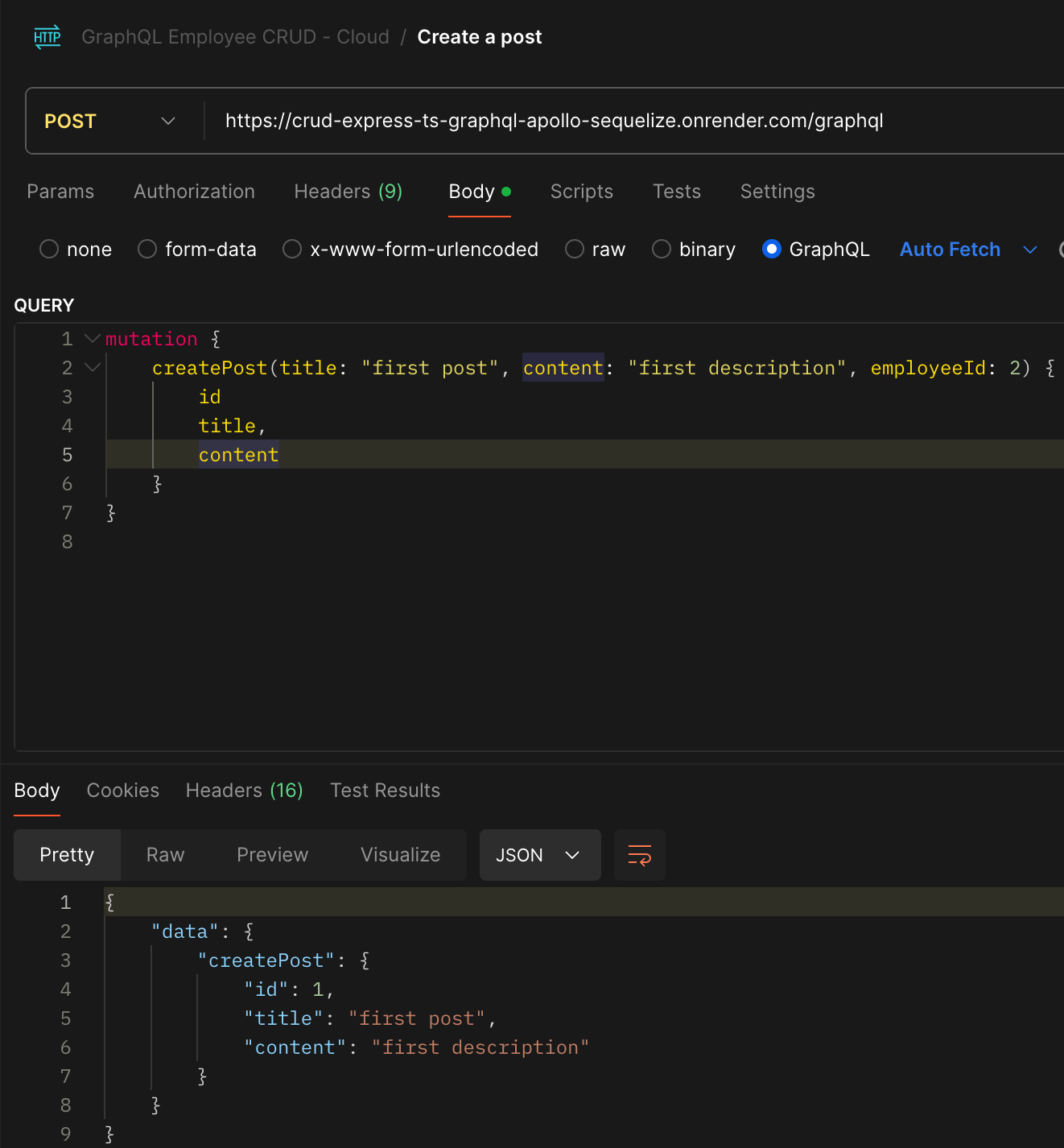The width and height of the screenshot is (1064, 1148).
Task: Open the JSON format dropdown
Action: tap(540, 855)
